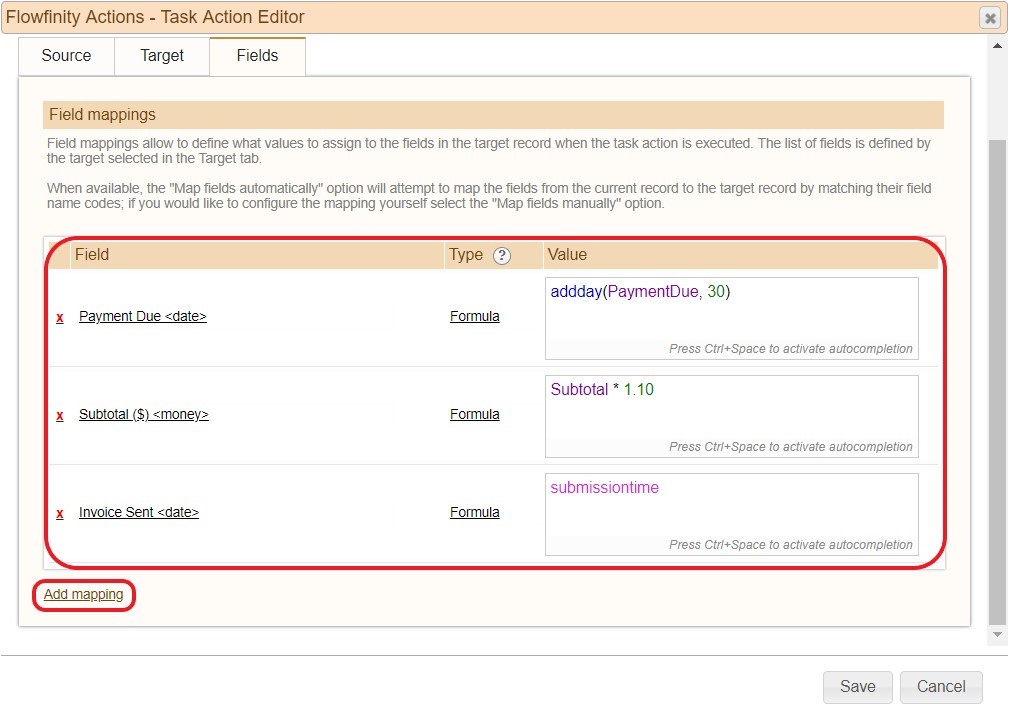The height and width of the screenshot is (711, 1010).
Task: Open the Type column help icon
Action: pos(502,256)
